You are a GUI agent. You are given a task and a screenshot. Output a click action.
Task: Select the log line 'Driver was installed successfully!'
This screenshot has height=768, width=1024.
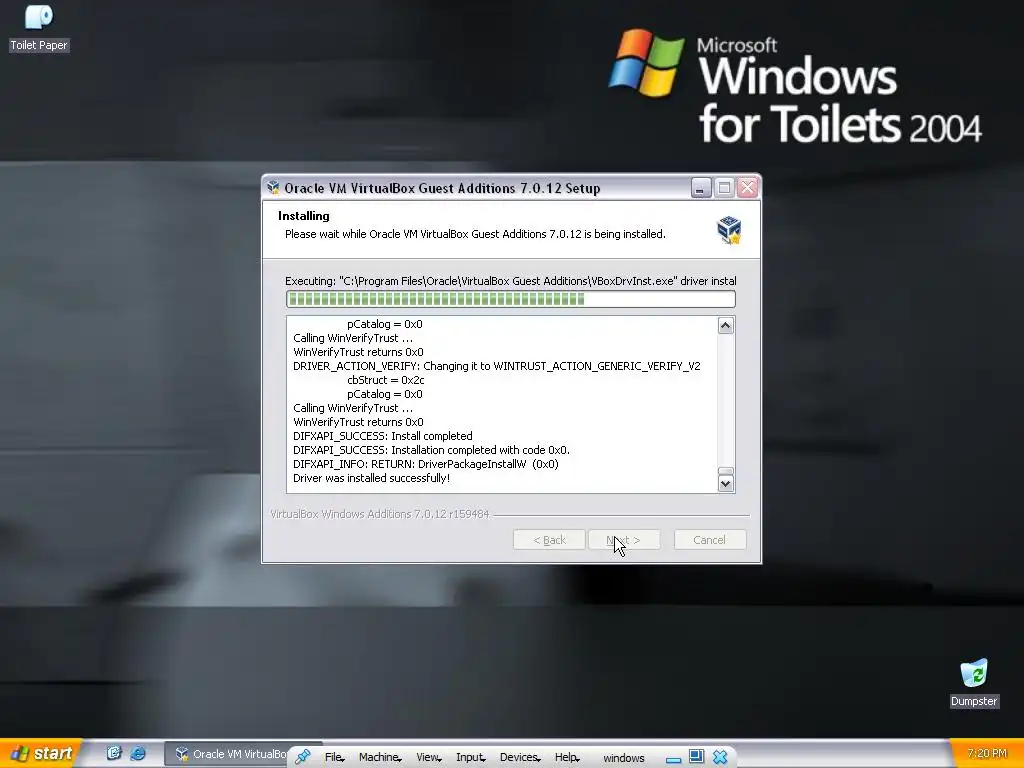(x=372, y=478)
